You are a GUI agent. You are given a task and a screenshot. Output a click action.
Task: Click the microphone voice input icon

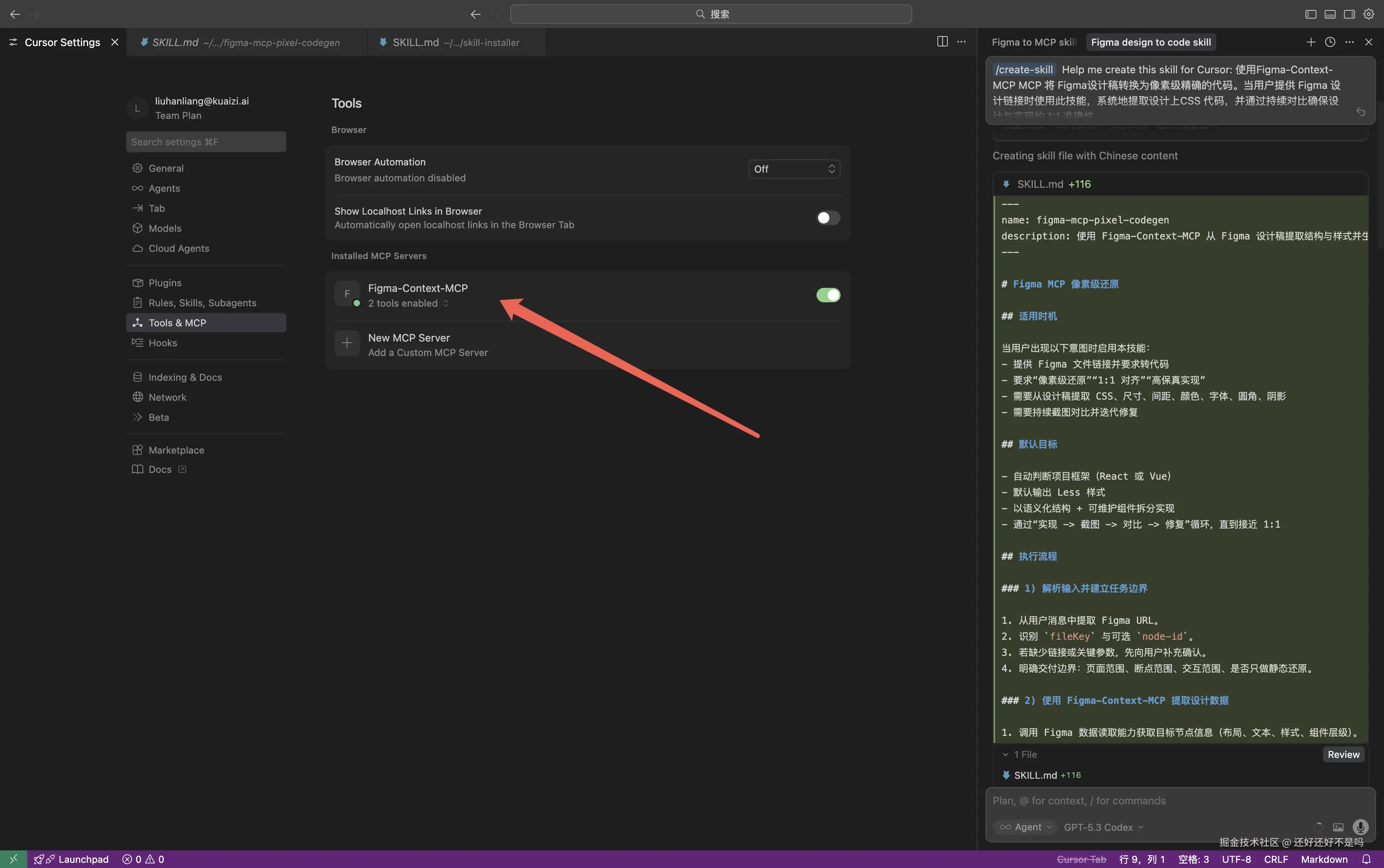[x=1360, y=827]
